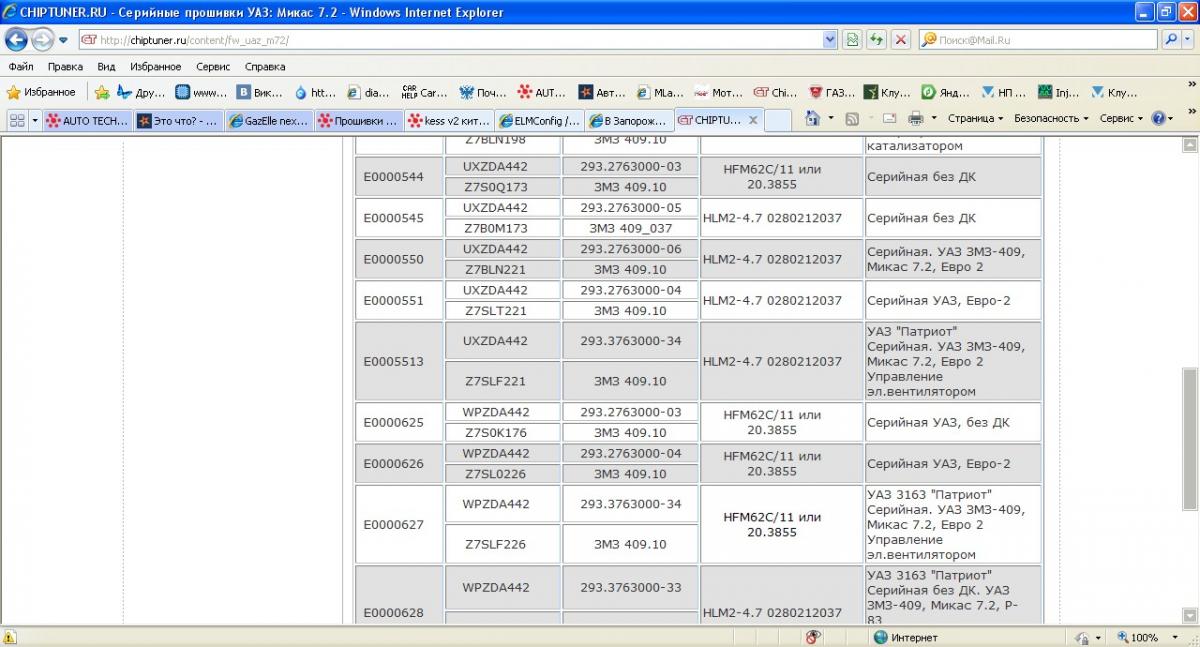Open the Избранное favorites star button
1200x647 pixels.
coord(41,92)
